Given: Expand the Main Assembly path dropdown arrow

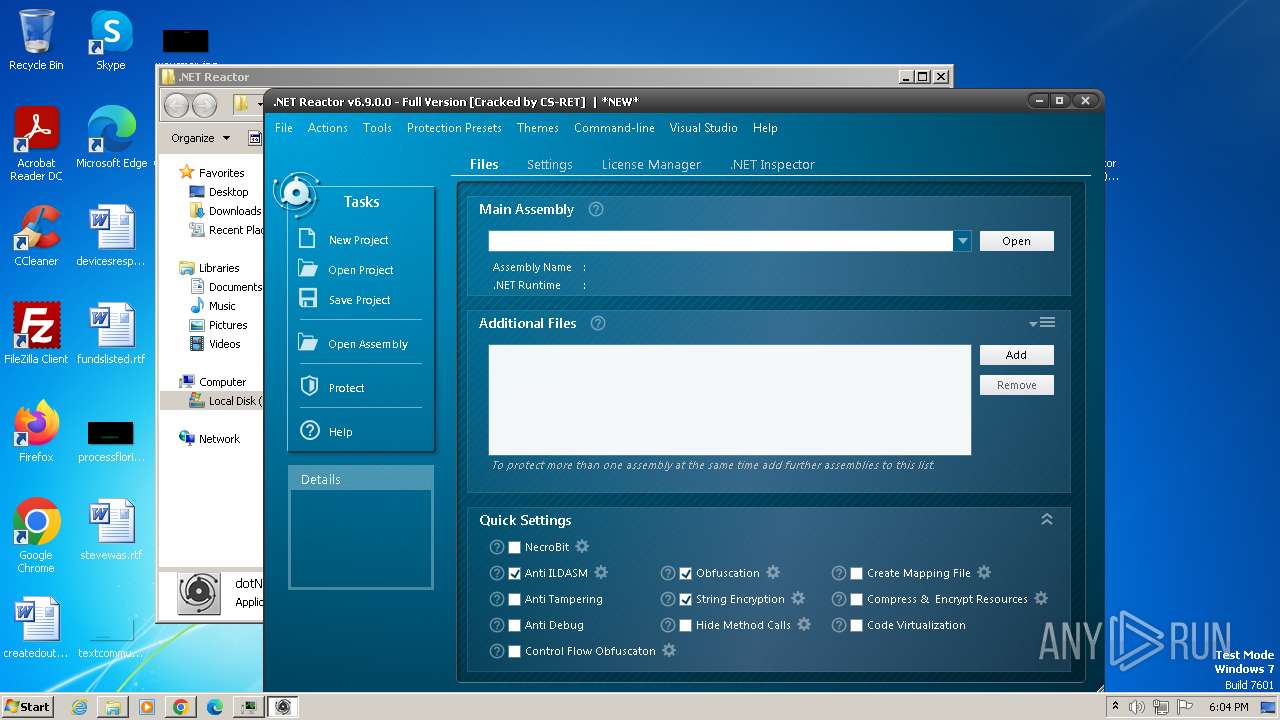Looking at the screenshot, I should (962, 241).
